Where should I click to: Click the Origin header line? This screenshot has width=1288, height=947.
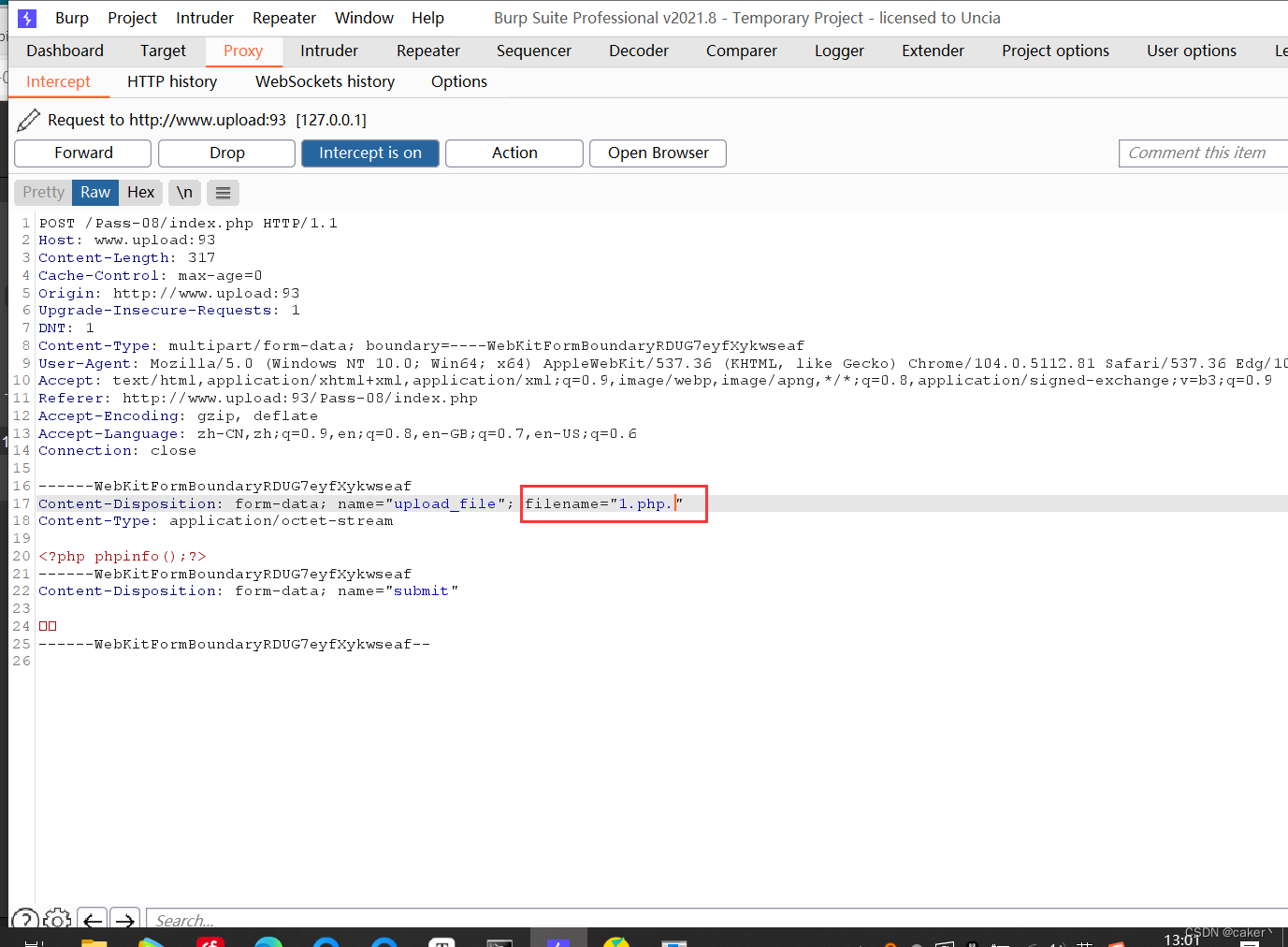tap(169, 294)
